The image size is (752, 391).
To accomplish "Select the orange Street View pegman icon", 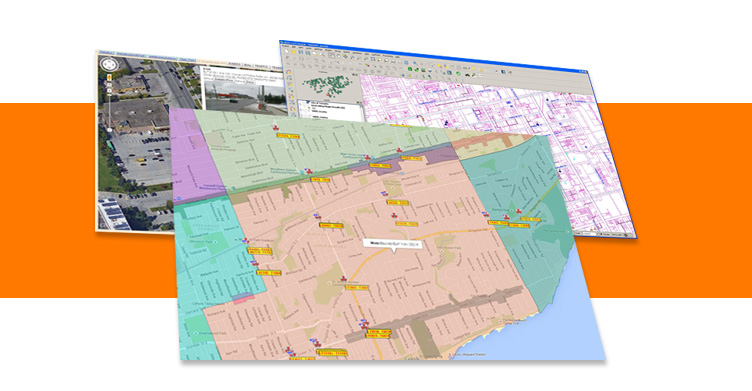I will click(x=109, y=77).
